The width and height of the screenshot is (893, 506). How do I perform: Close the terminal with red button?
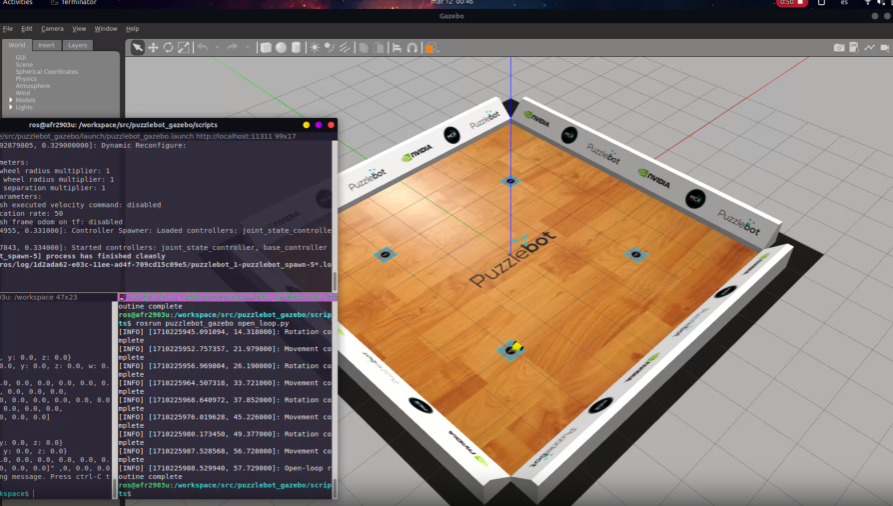[331, 125]
